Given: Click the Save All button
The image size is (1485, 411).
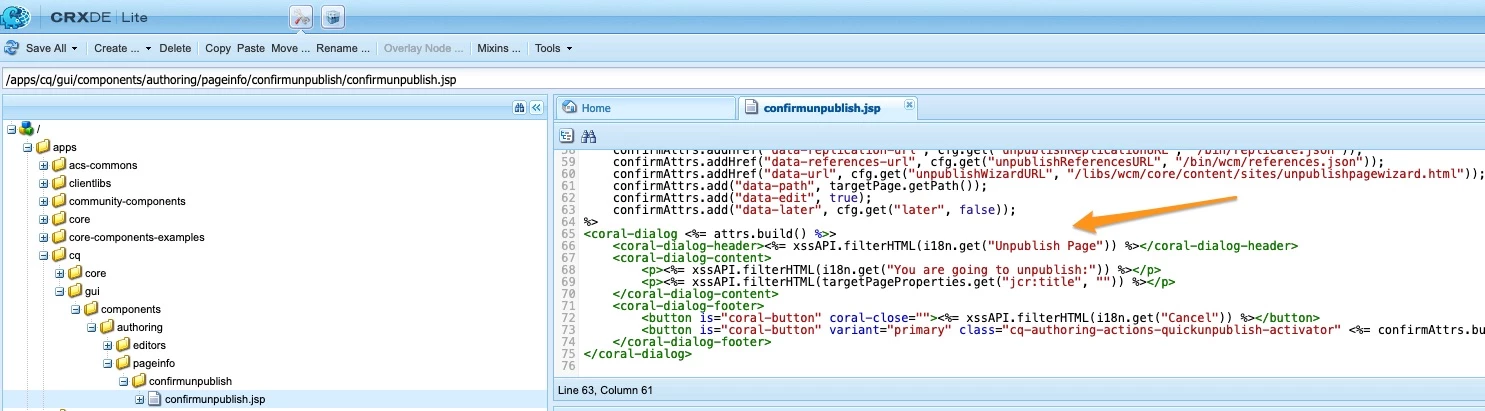Looking at the screenshot, I should click(x=46, y=48).
